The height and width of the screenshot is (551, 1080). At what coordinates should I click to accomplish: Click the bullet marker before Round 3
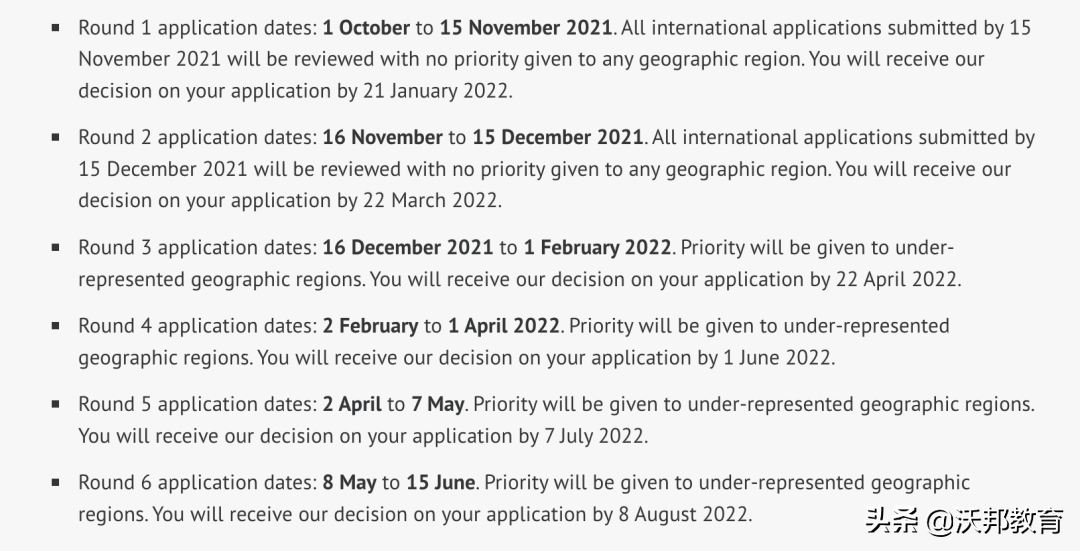point(56,247)
